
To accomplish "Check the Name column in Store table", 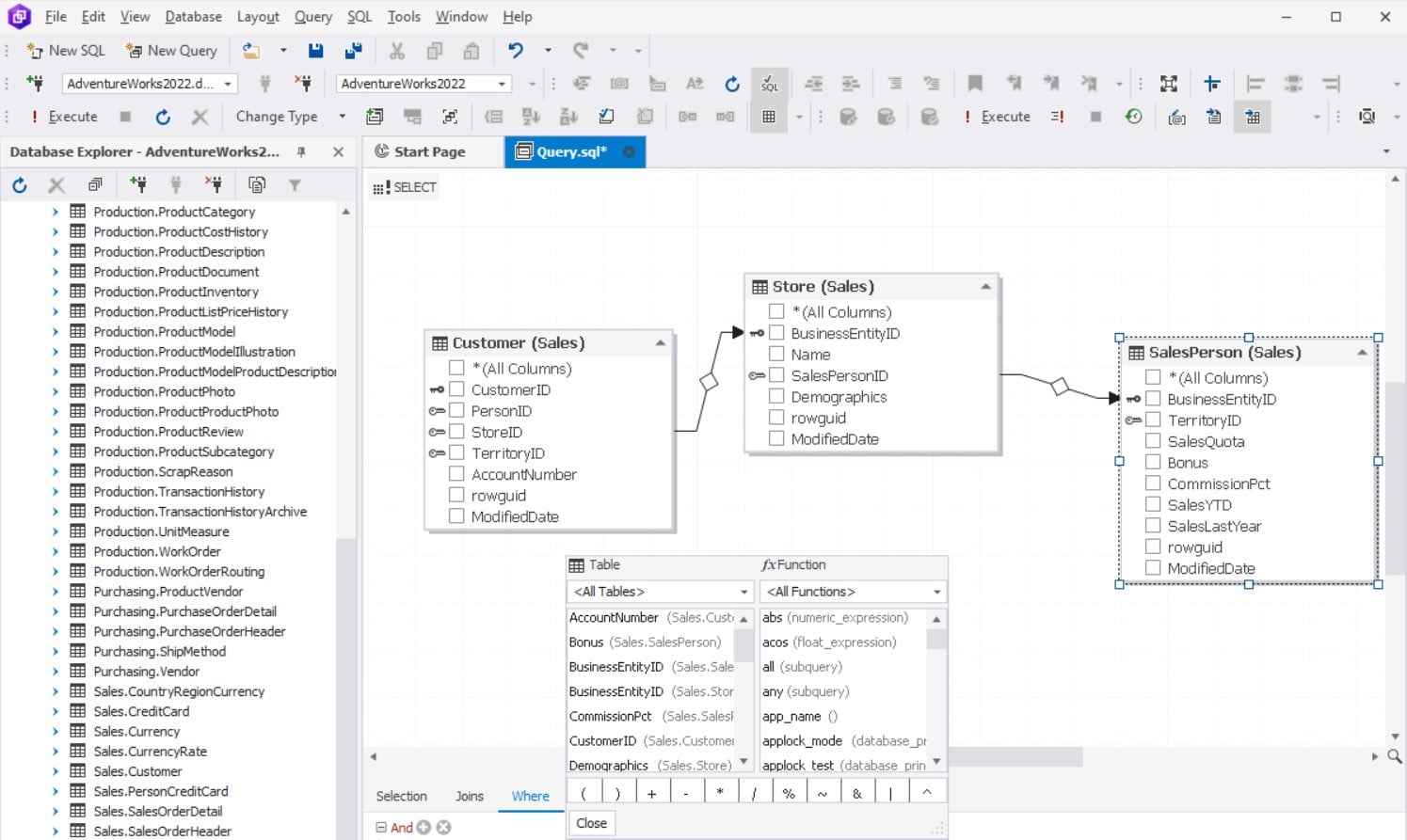I will pos(776,354).
